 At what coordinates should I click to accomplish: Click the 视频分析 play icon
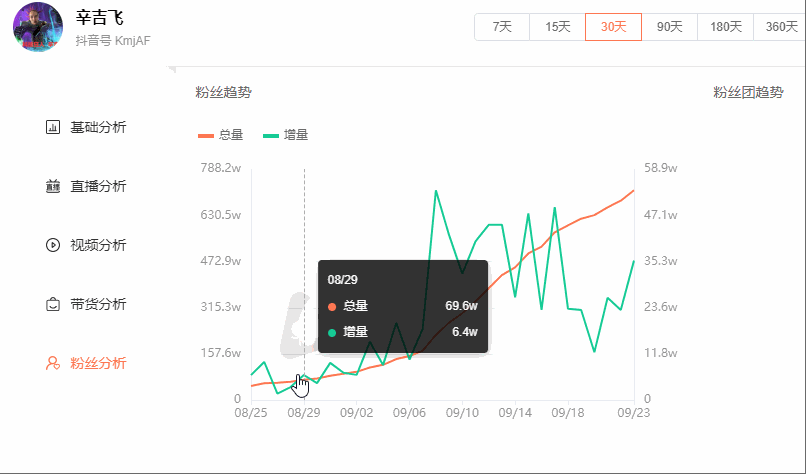[x=53, y=245]
